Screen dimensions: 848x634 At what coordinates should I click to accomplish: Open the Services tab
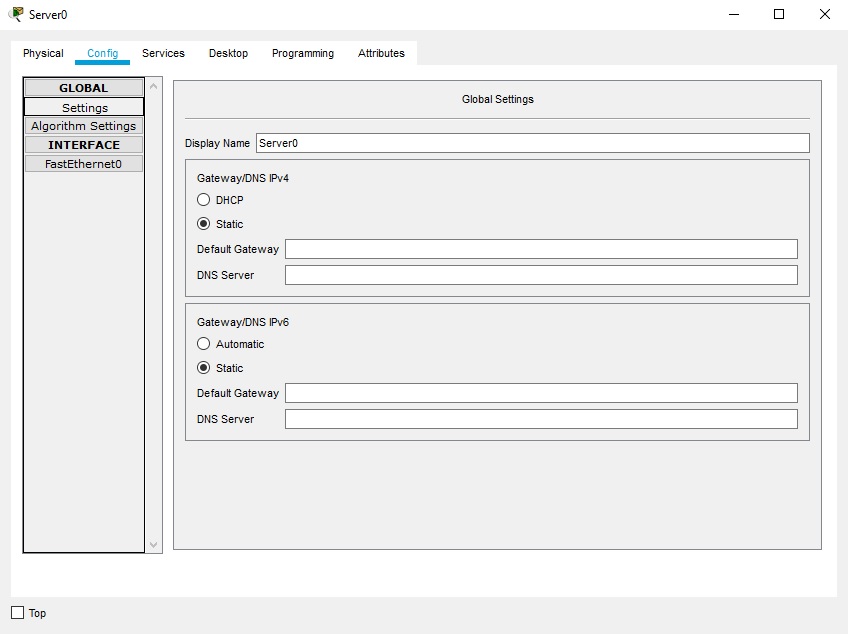[x=163, y=53]
